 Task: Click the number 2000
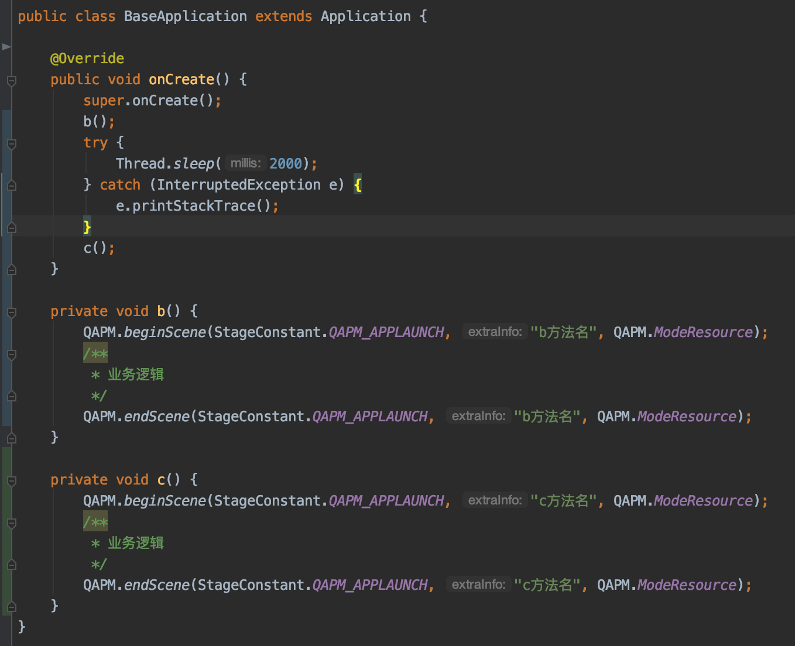tap(285, 163)
